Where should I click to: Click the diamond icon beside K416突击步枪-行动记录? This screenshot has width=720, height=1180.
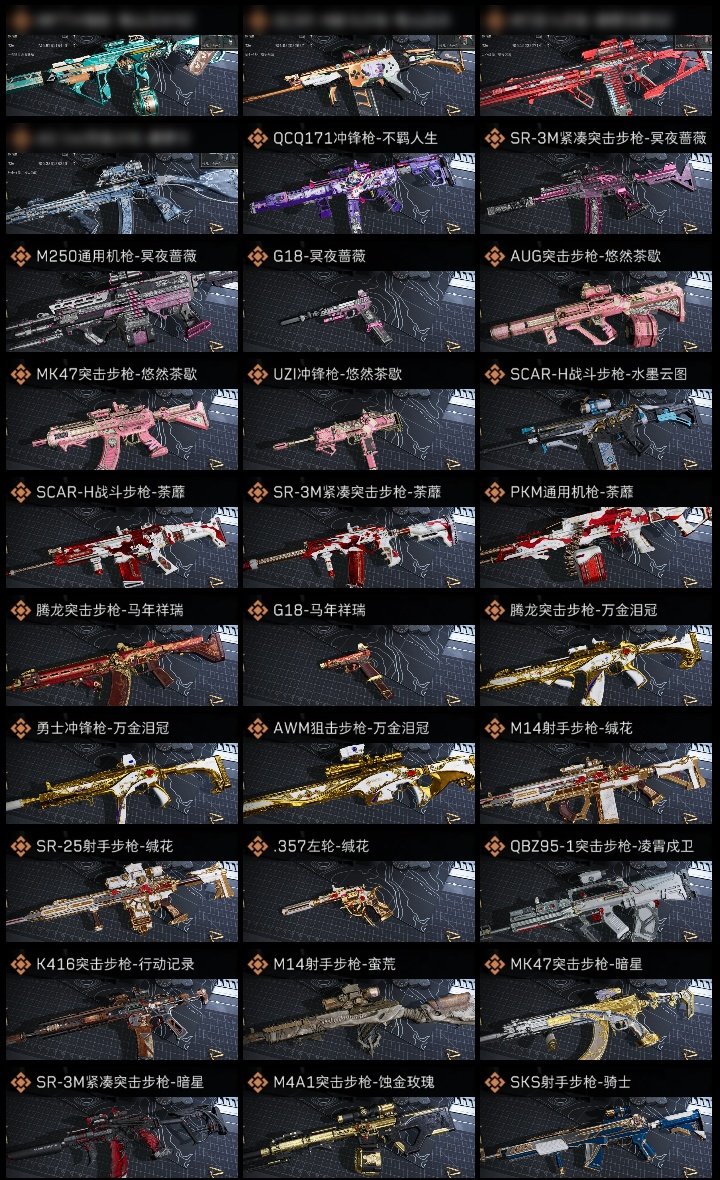tap(20, 965)
